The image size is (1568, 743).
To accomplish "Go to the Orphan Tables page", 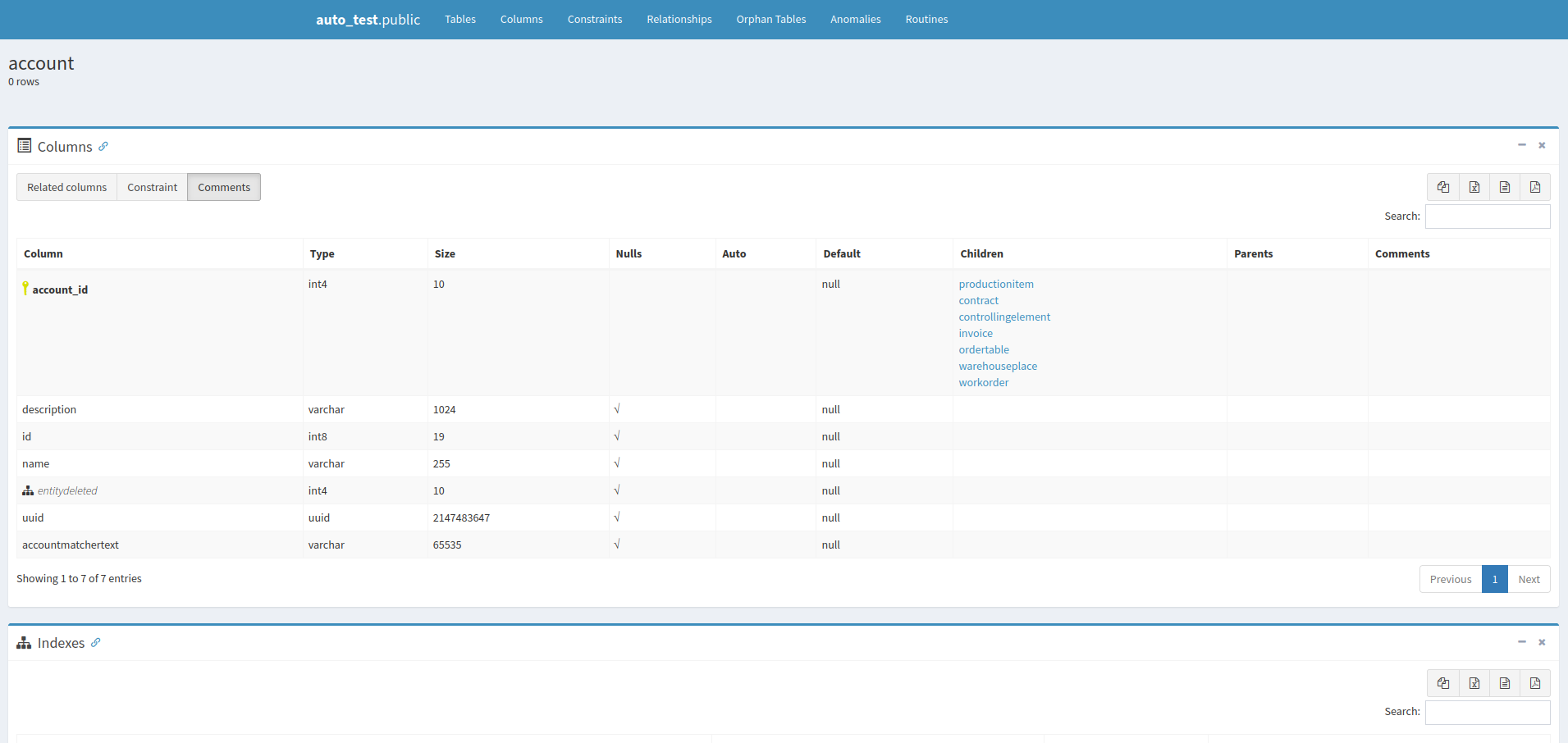I will (770, 20).
